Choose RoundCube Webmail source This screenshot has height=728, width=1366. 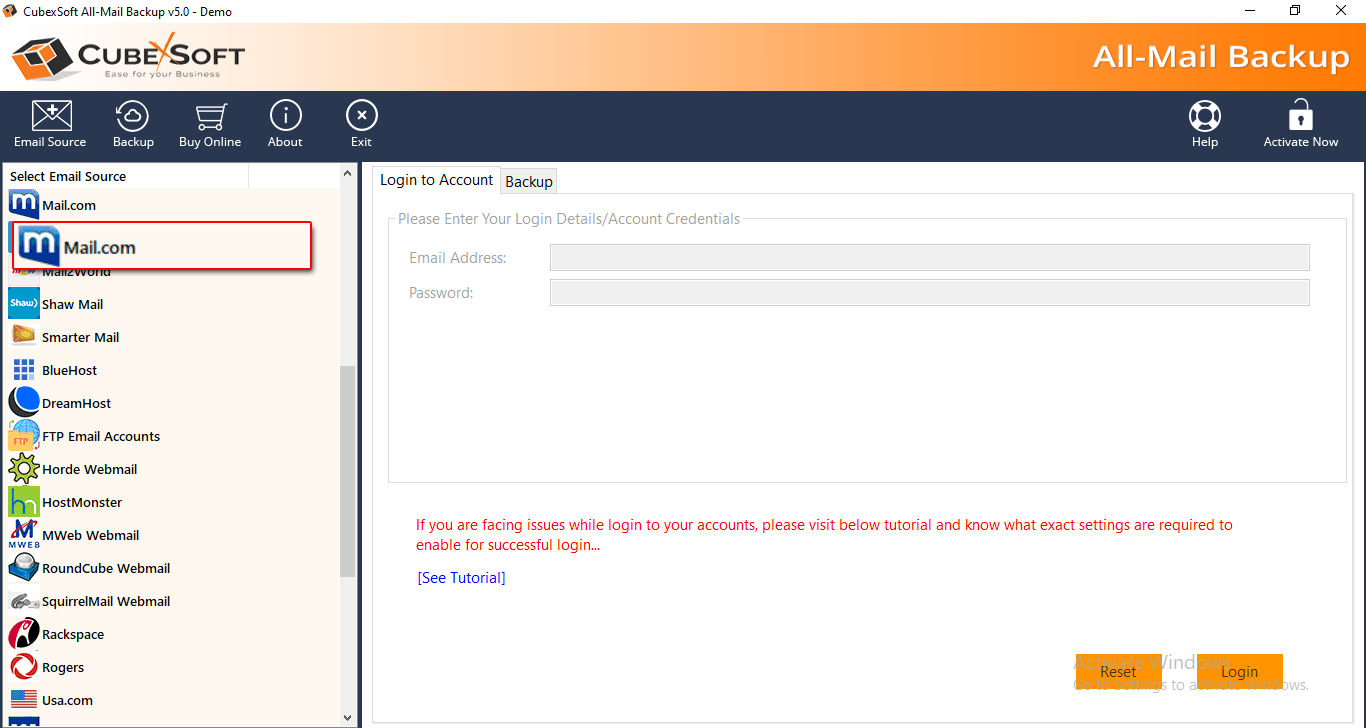[105, 568]
